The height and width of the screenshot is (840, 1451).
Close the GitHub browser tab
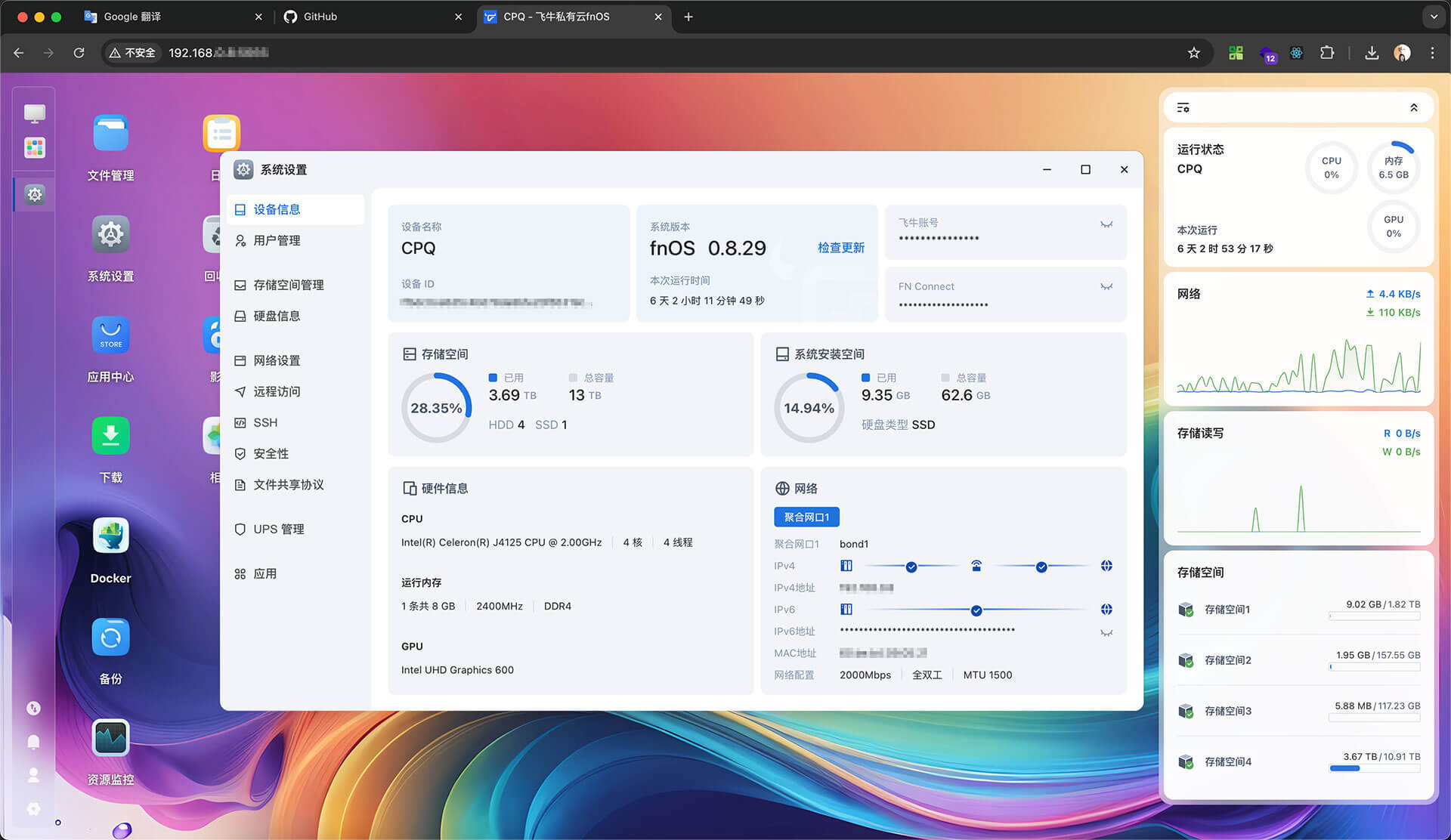(x=458, y=17)
